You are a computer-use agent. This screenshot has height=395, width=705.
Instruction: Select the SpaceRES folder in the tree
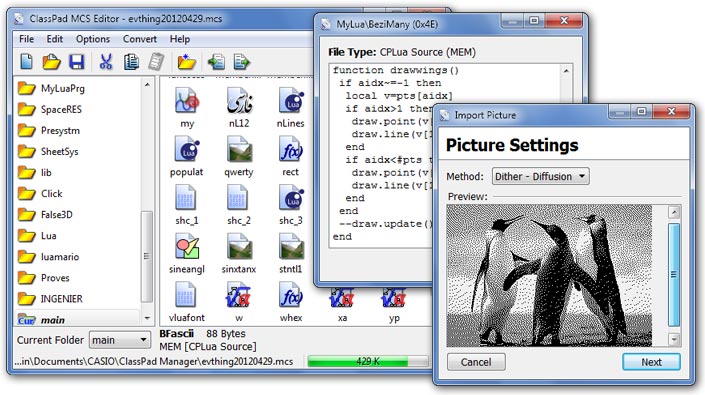pos(49,109)
